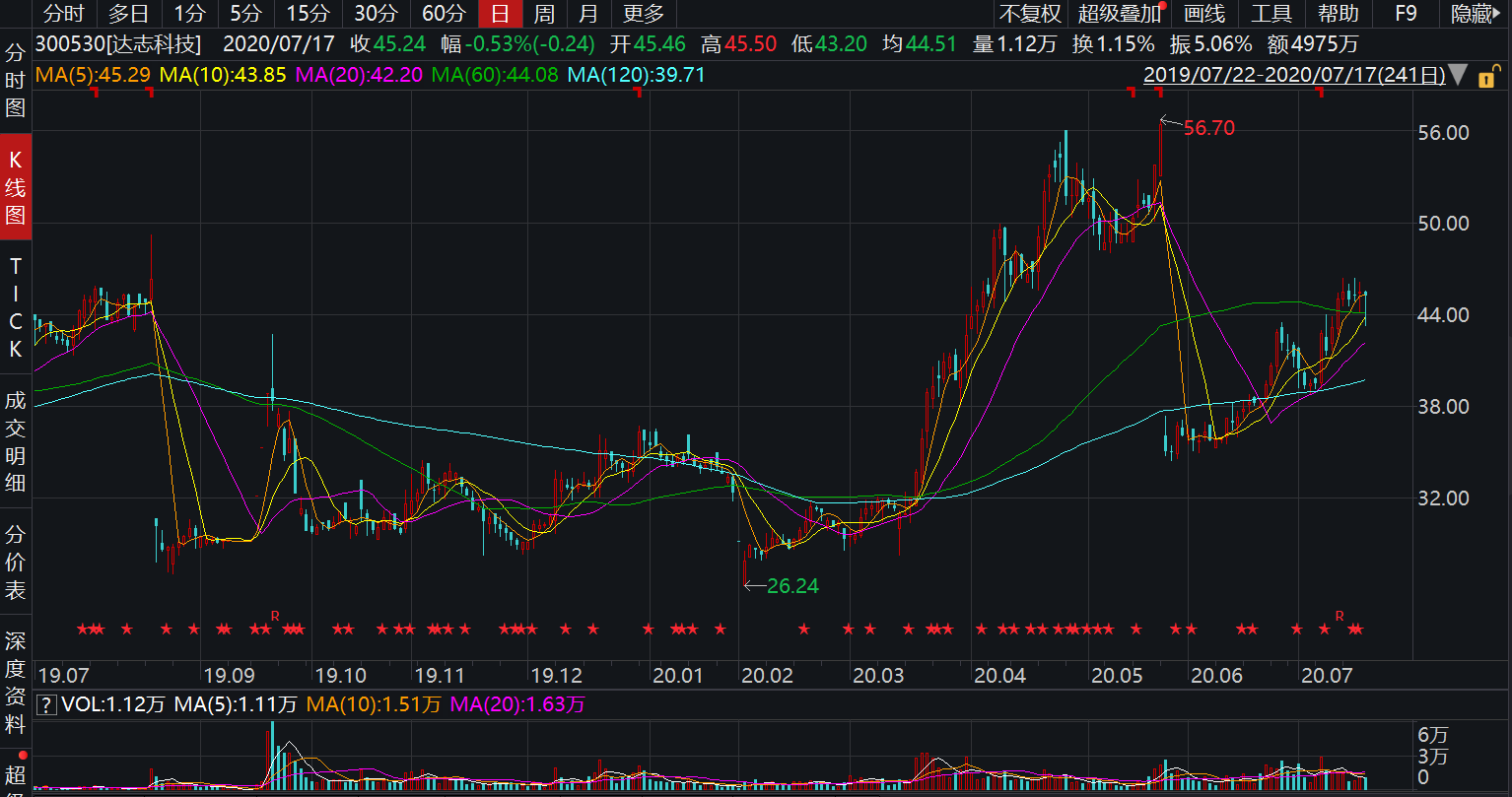This screenshot has width=1512, height=797.
Task: Click the 2019/07/22-2020/07/17 date range link
Action: (x=1293, y=76)
